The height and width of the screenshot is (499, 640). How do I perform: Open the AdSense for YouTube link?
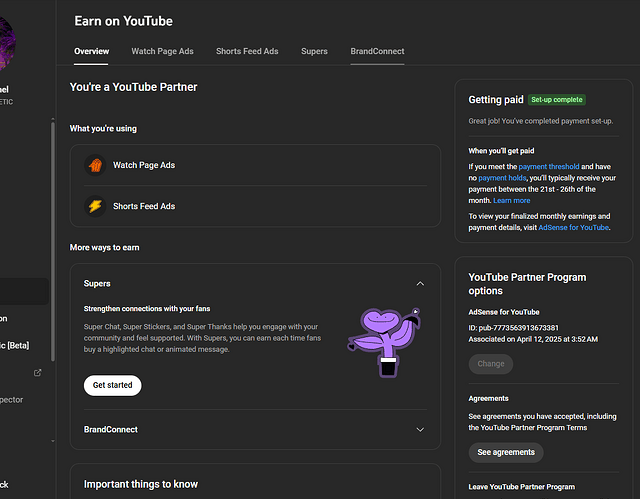[x=573, y=228]
